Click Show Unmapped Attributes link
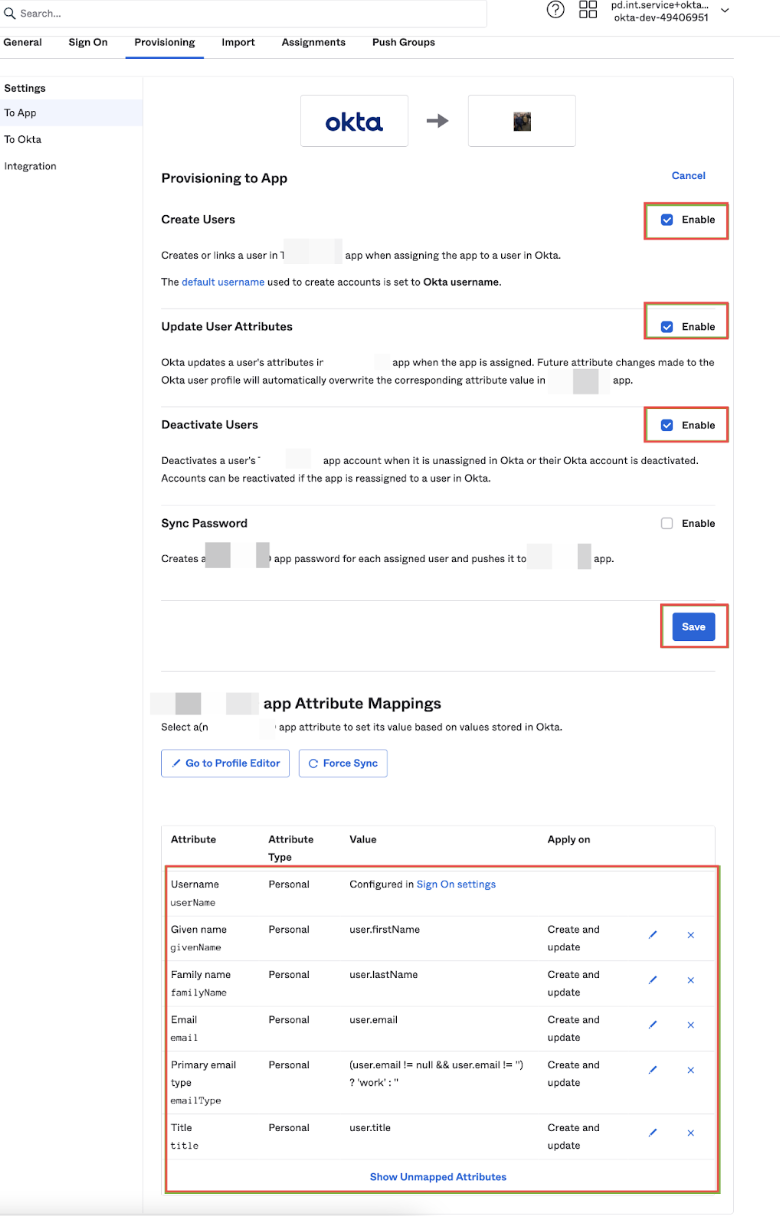The image size is (780, 1216). click(x=438, y=1177)
